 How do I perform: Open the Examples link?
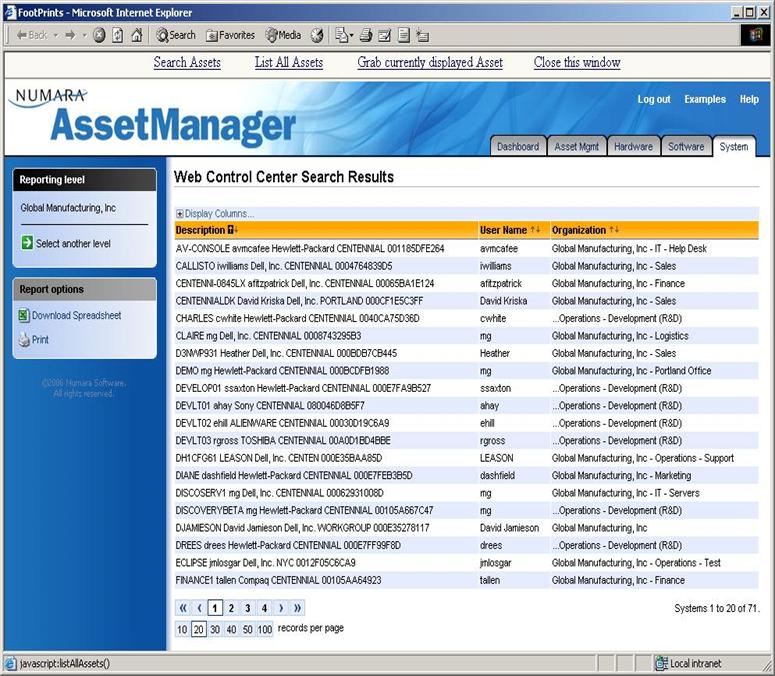705,99
